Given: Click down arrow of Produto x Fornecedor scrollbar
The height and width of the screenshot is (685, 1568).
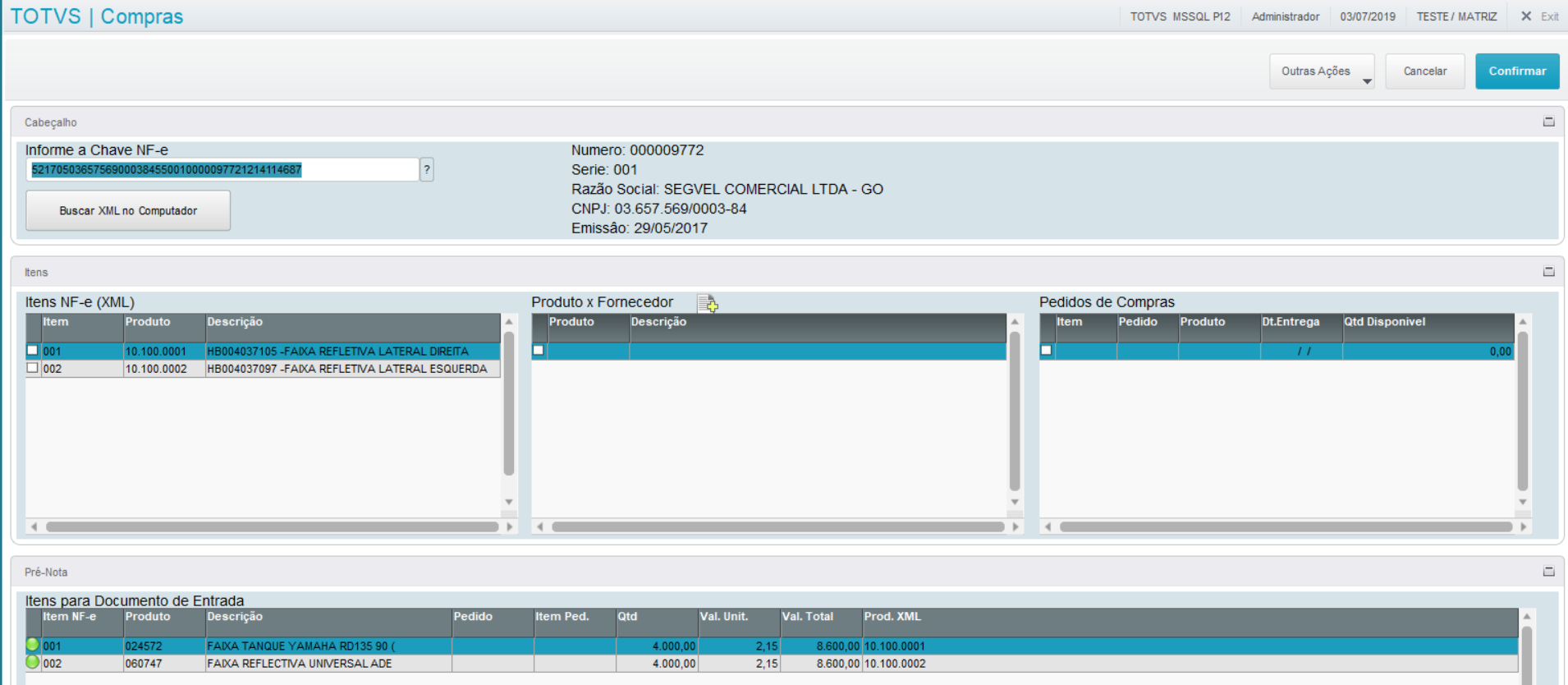Looking at the screenshot, I should 1015,502.
